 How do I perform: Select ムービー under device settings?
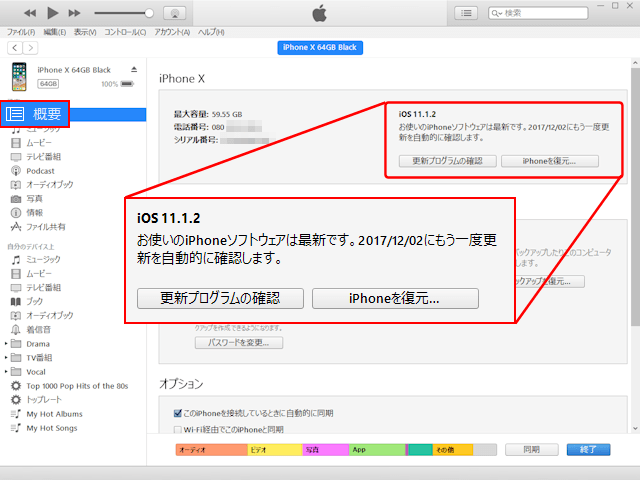[x=39, y=143]
